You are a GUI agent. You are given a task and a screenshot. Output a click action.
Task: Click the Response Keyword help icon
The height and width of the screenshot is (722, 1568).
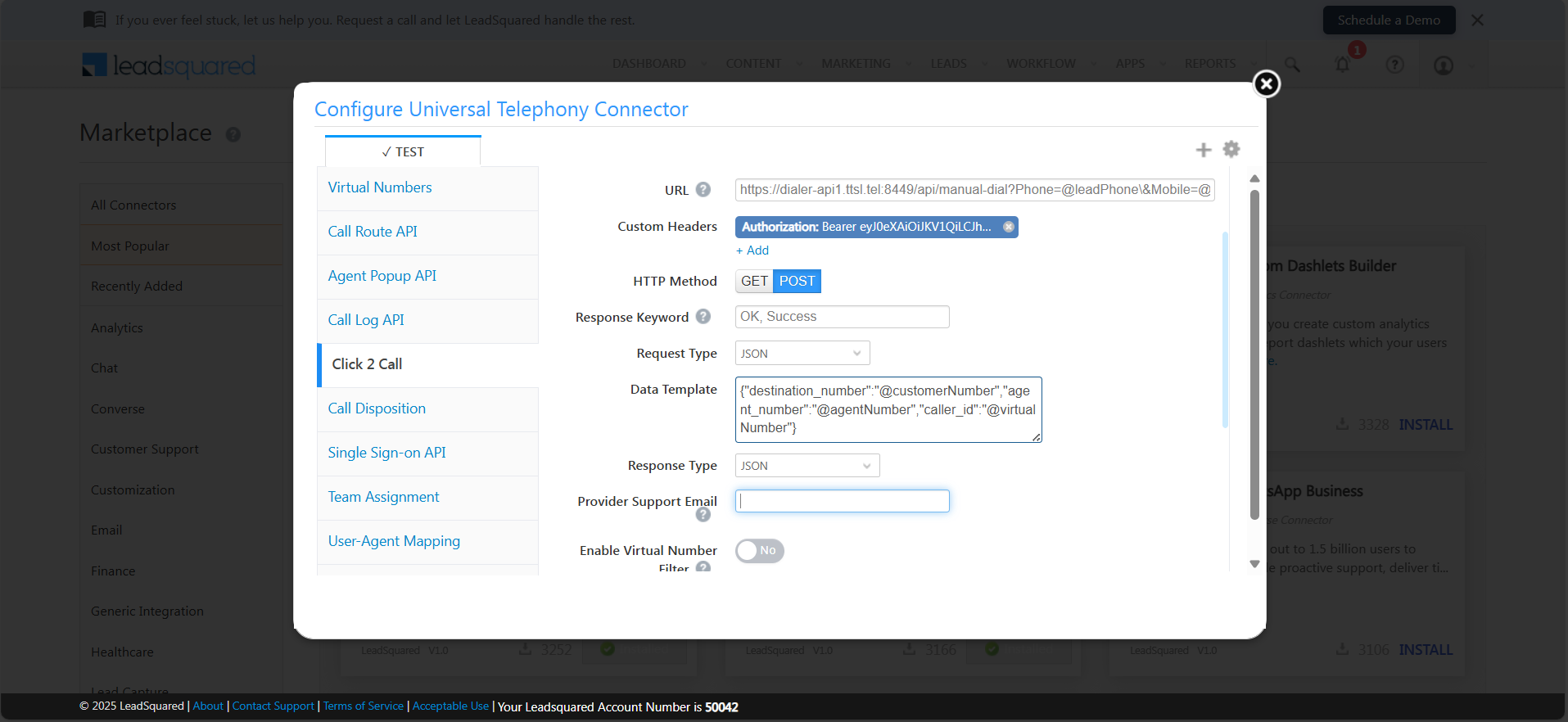click(703, 317)
